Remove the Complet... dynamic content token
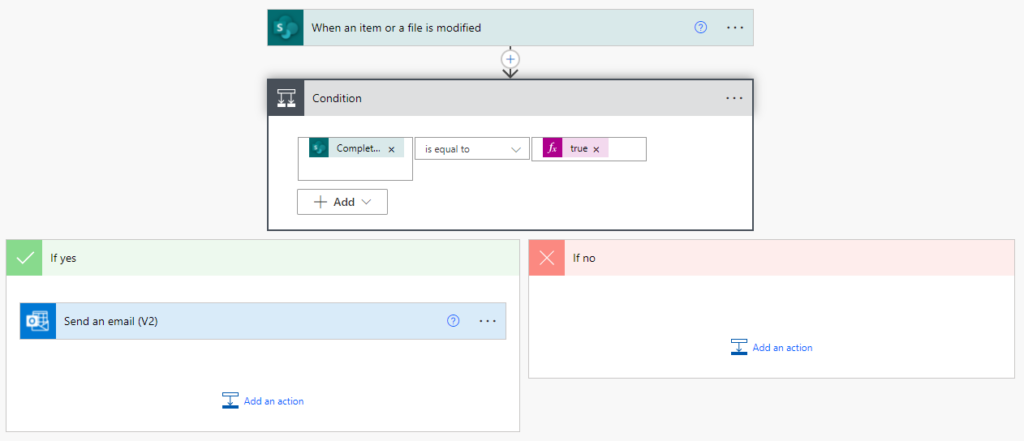1024x441 pixels. [391, 149]
